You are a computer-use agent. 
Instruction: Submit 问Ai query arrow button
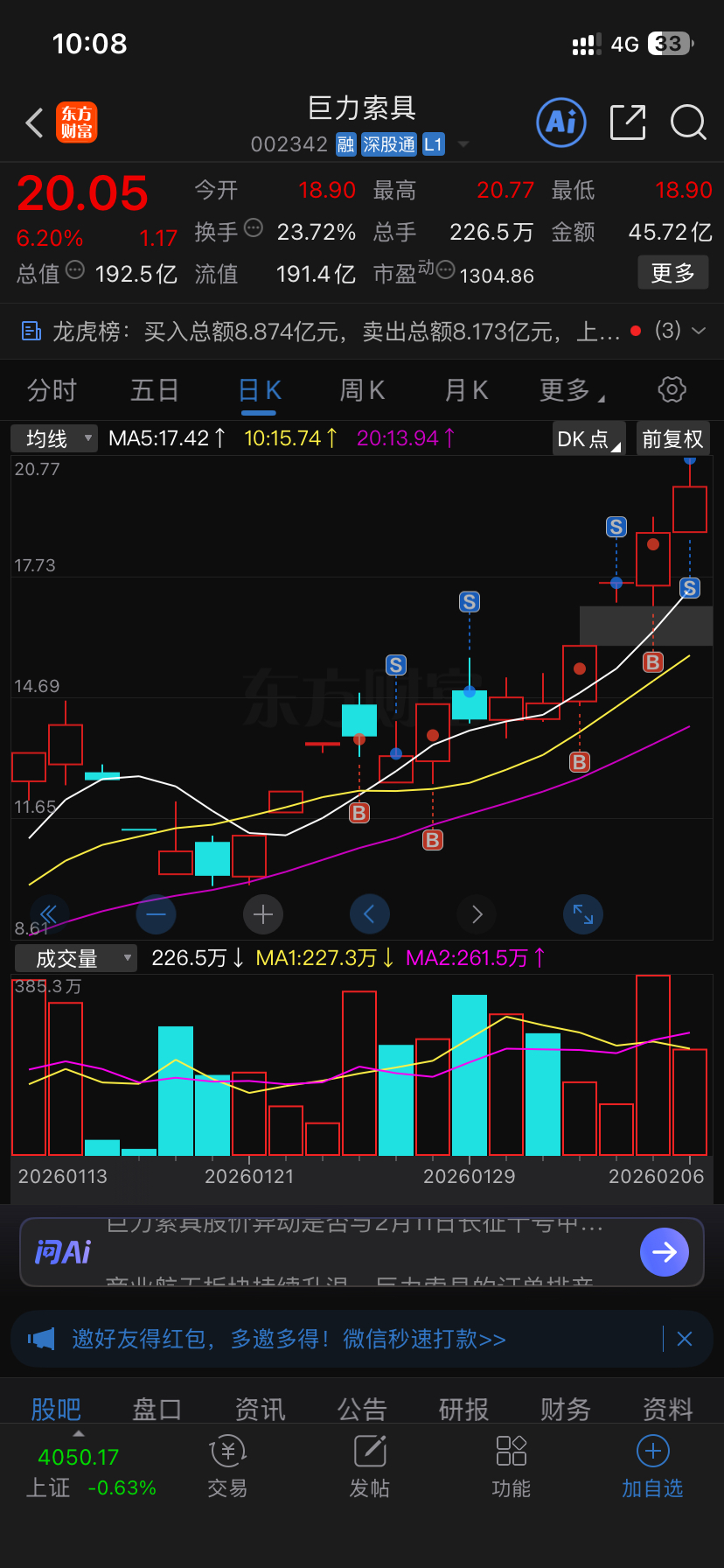point(665,1252)
